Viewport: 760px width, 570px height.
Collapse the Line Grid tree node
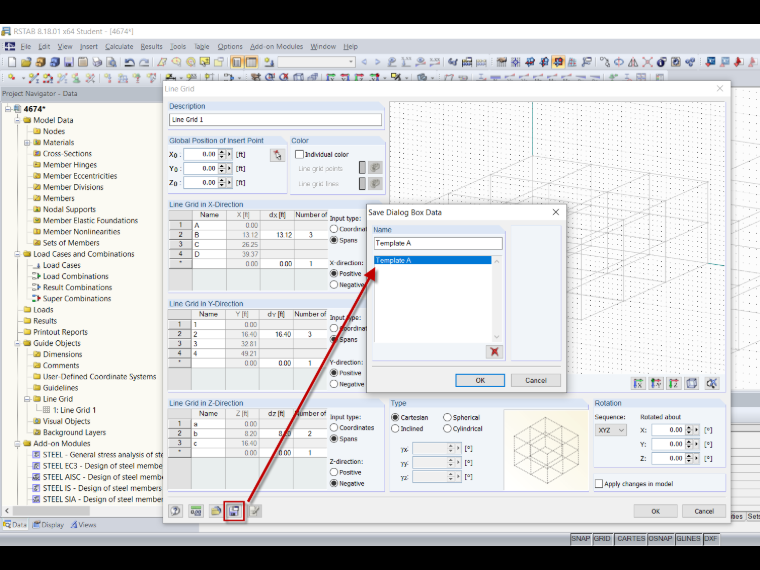point(27,399)
